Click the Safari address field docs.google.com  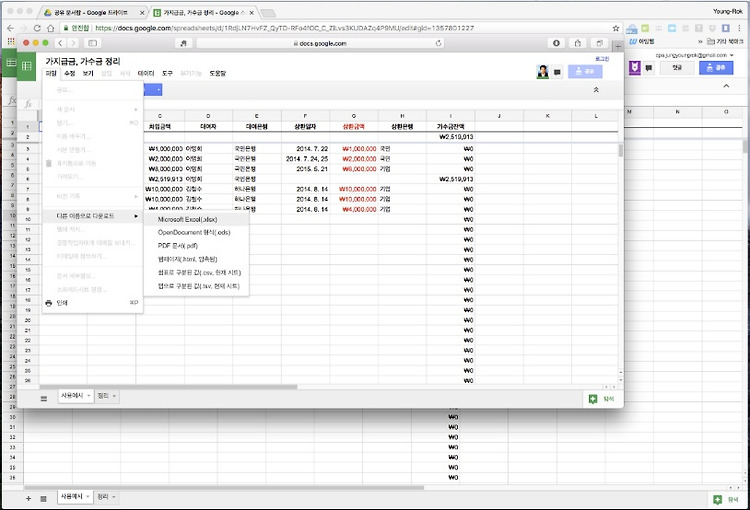pyautogui.click(x=320, y=43)
